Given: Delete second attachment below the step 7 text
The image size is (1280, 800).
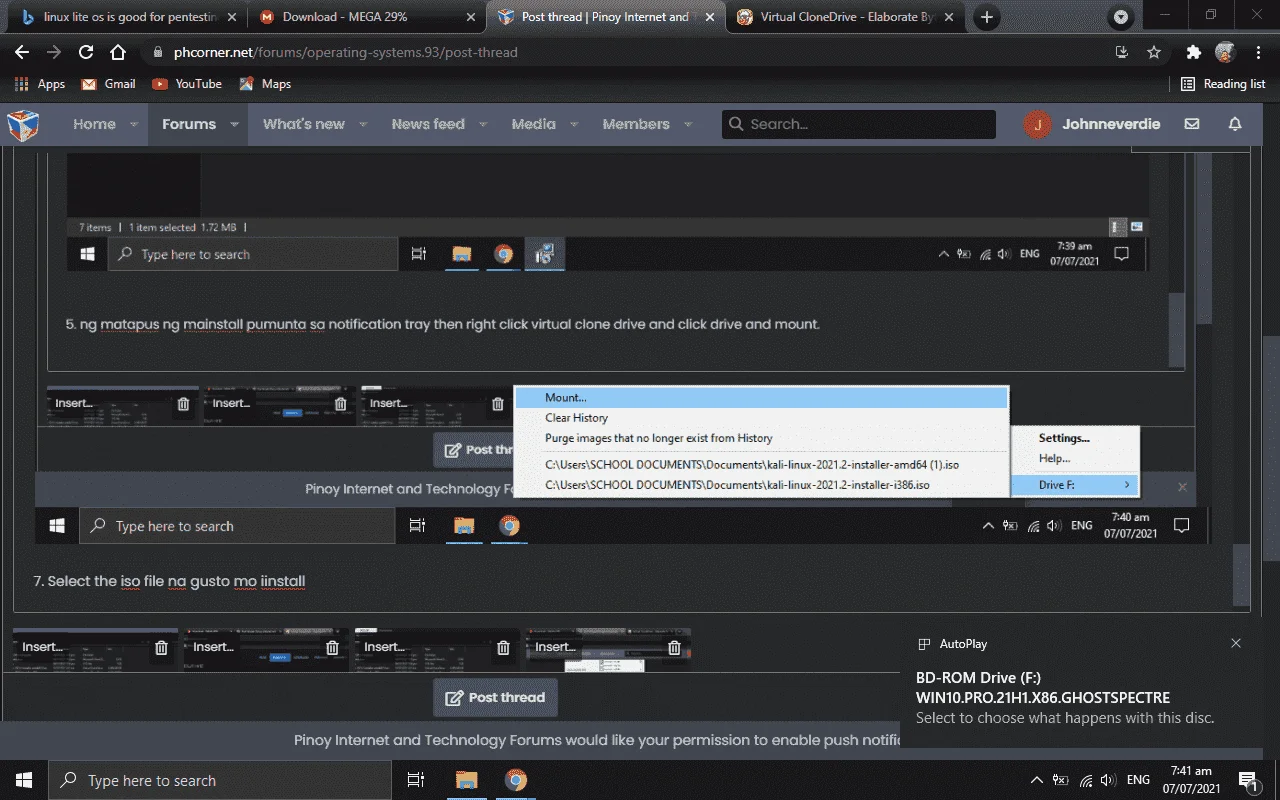Looking at the screenshot, I should pos(333,648).
